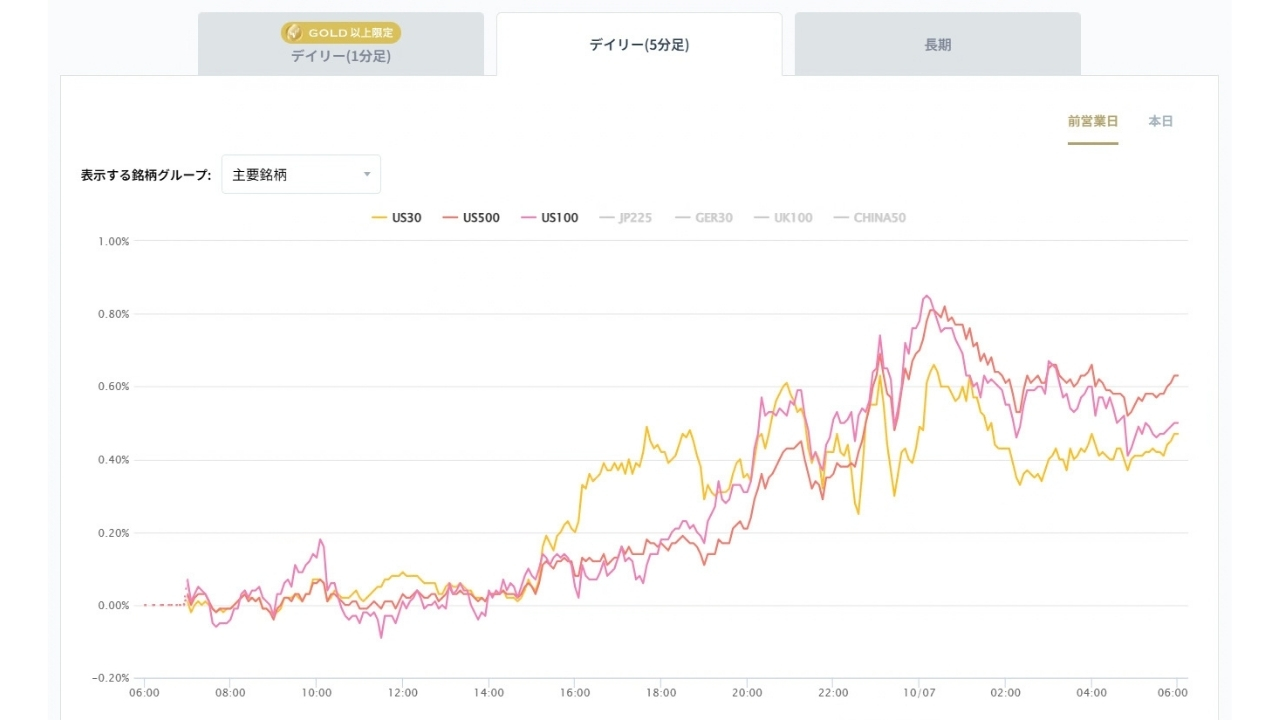Click the 20:00 time axis label
The image size is (1280, 720).
(x=747, y=692)
